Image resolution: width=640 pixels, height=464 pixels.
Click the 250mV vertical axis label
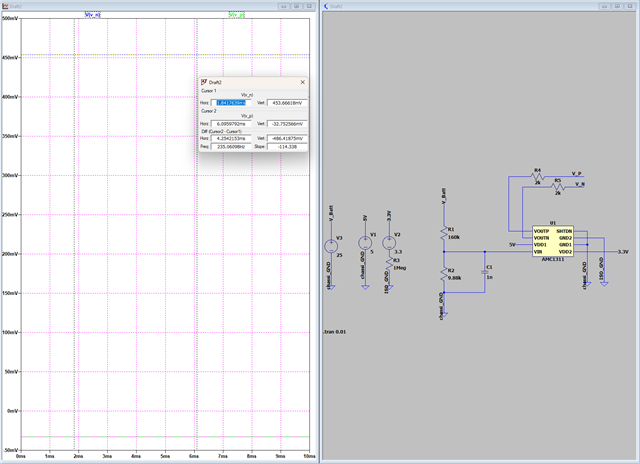click(x=10, y=215)
